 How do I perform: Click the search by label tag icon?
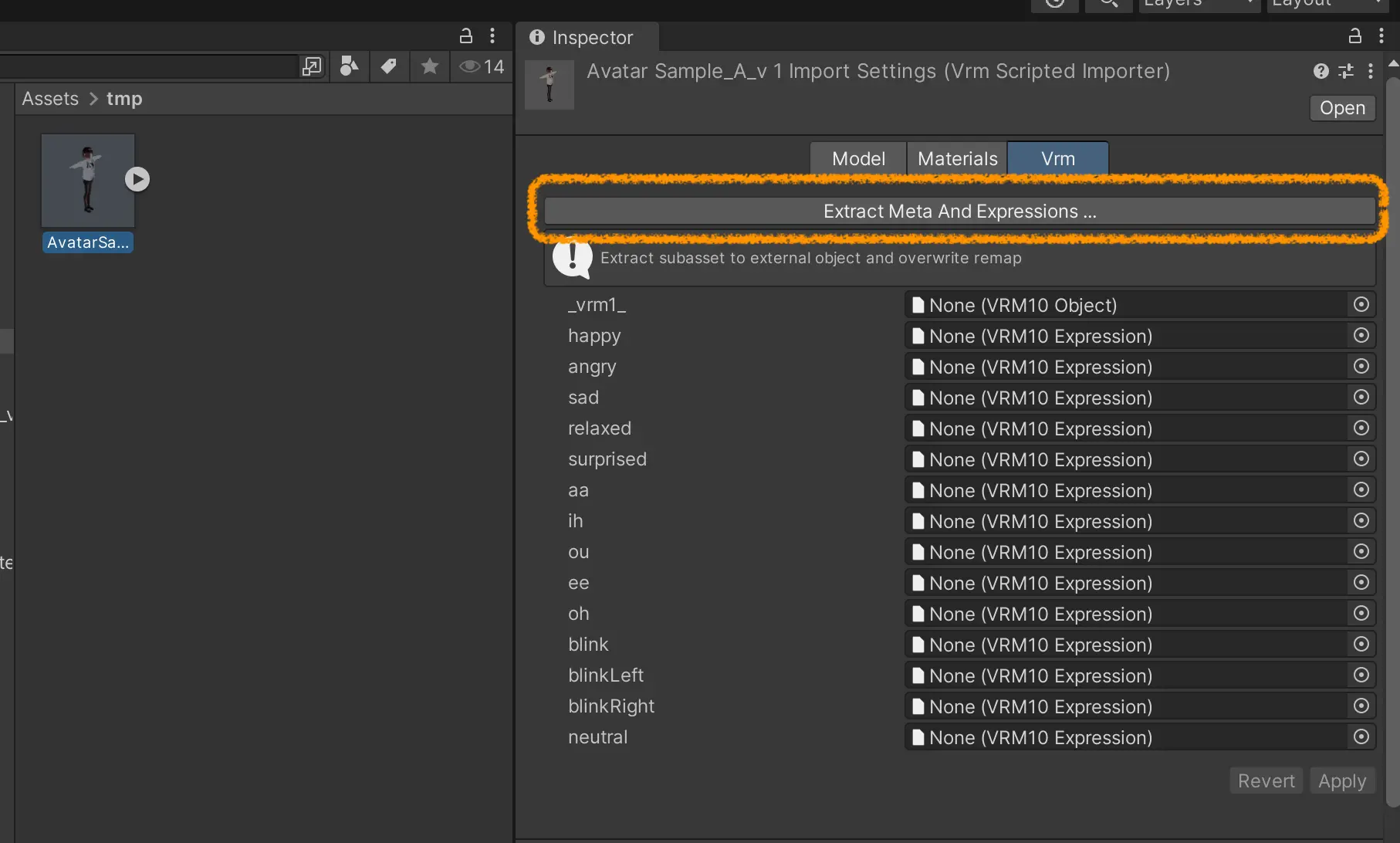389,67
